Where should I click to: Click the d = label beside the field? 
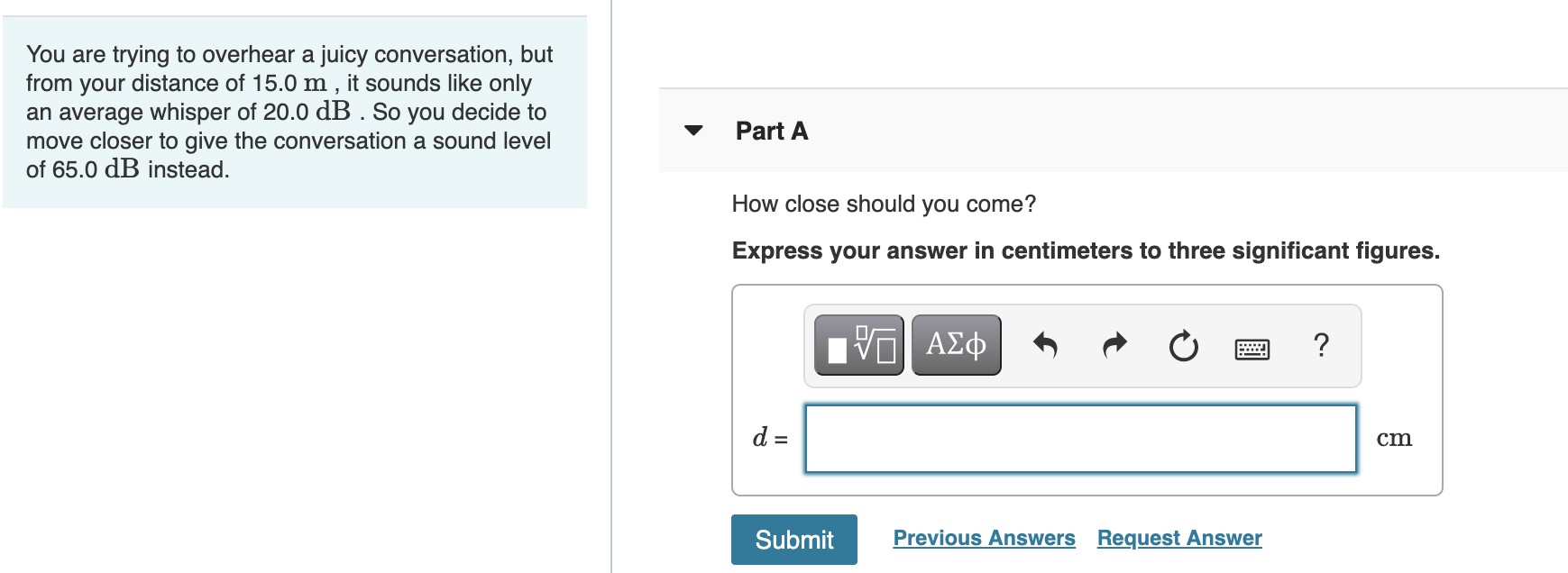tap(767, 438)
